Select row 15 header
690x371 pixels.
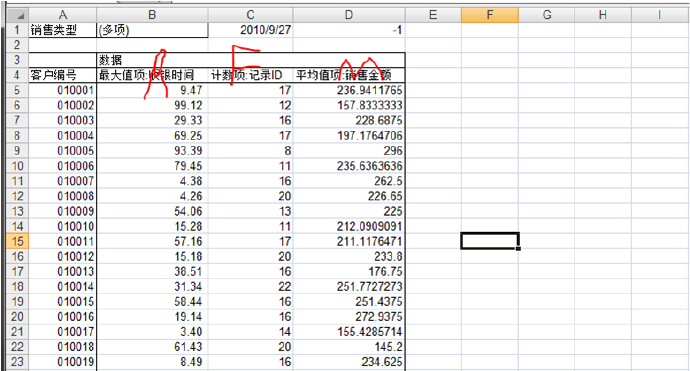click(18, 241)
